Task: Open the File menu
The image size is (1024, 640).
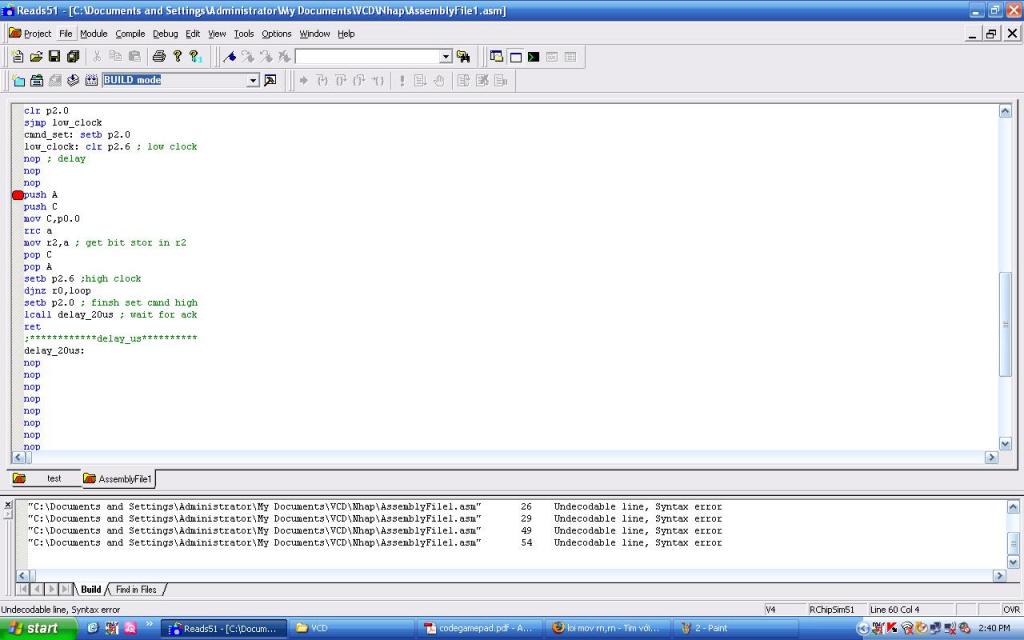Action: point(66,33)
